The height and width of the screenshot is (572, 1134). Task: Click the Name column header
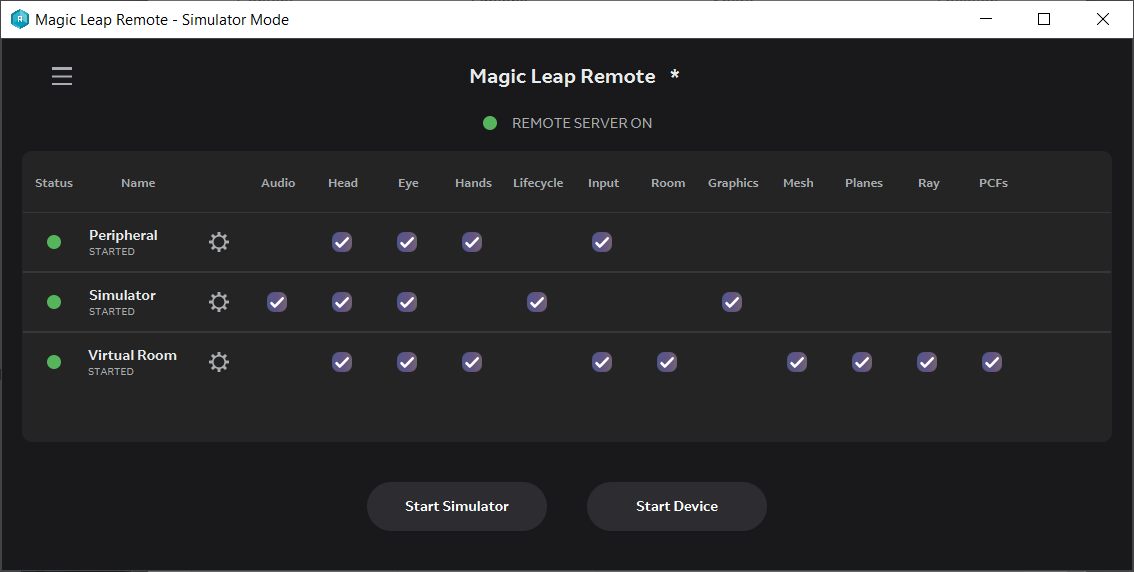click(x=138, y=183)
